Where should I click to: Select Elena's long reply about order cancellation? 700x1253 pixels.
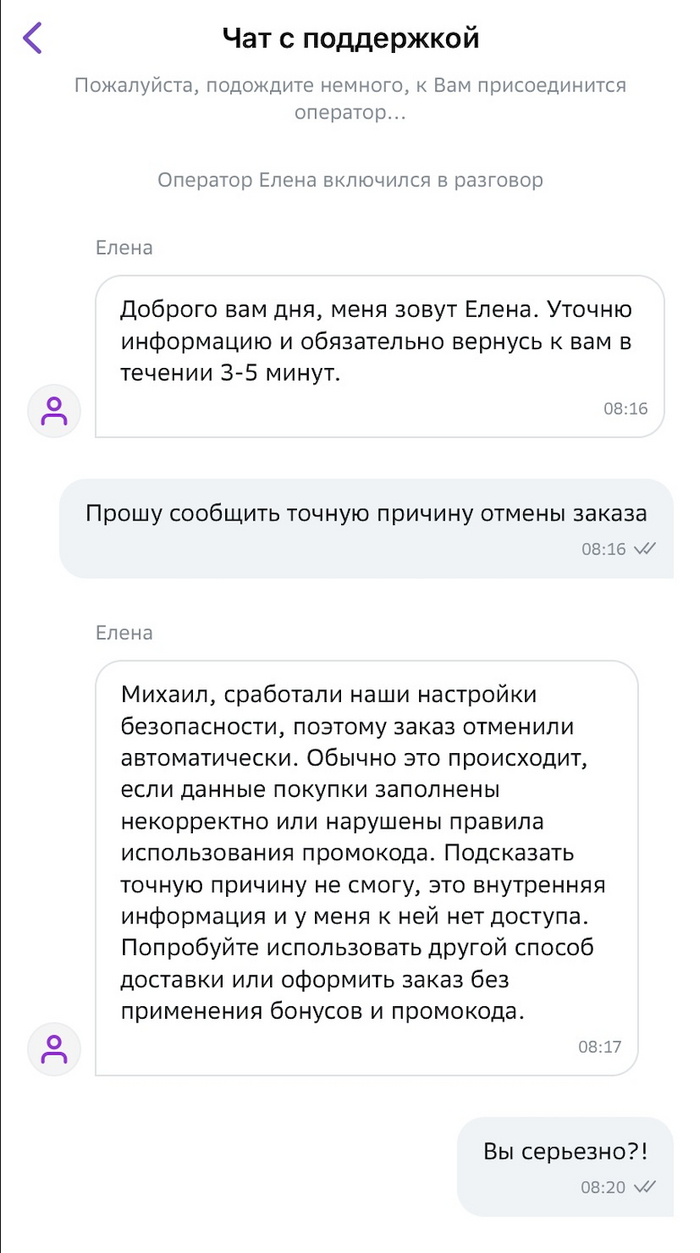(366, 866)
